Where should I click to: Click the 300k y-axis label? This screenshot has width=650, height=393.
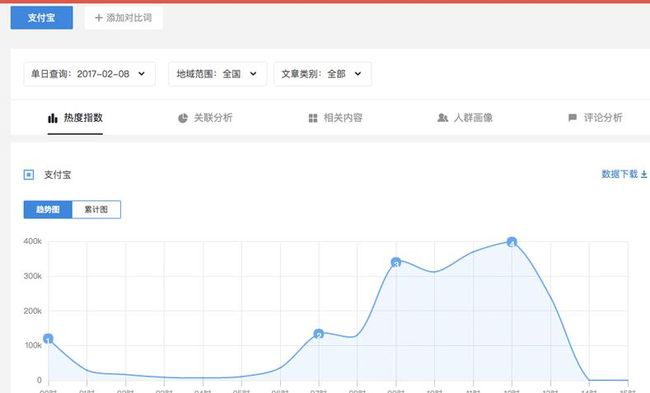coord(32,276)
